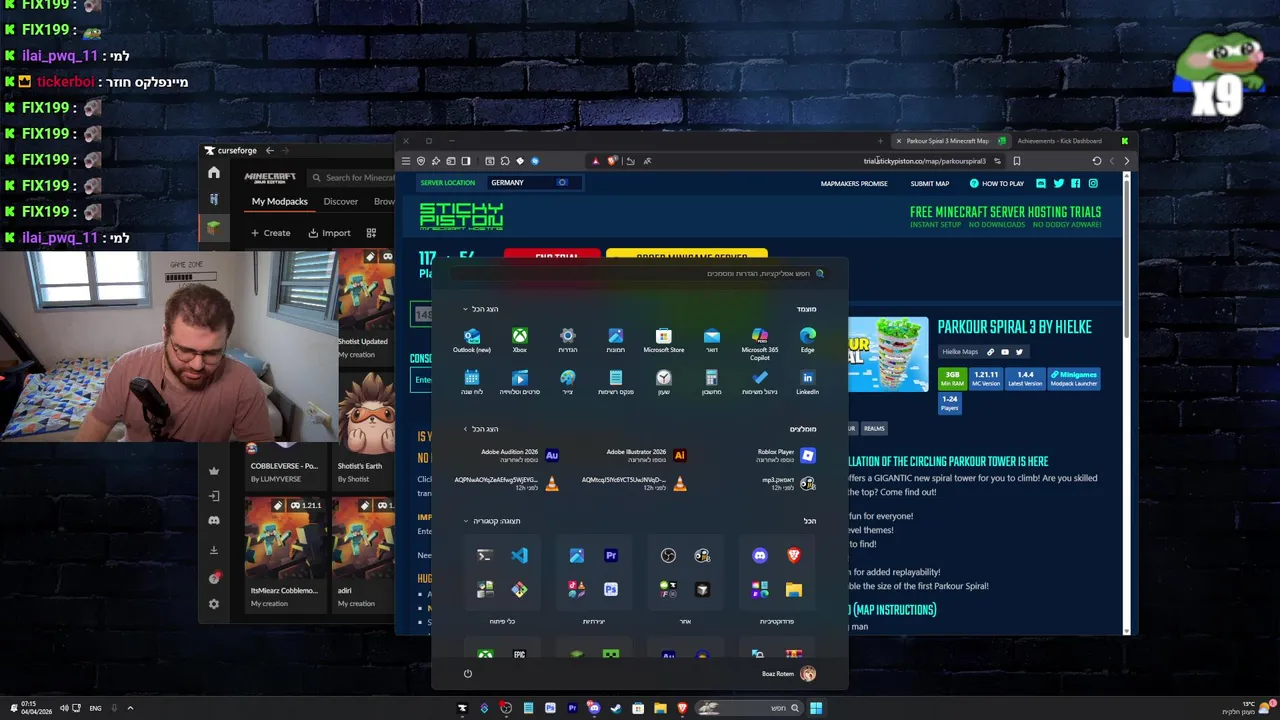Open StickyPiston Instagram icon
The width and height of the screenshot is (1280, 720).
tap(1093, 183)
